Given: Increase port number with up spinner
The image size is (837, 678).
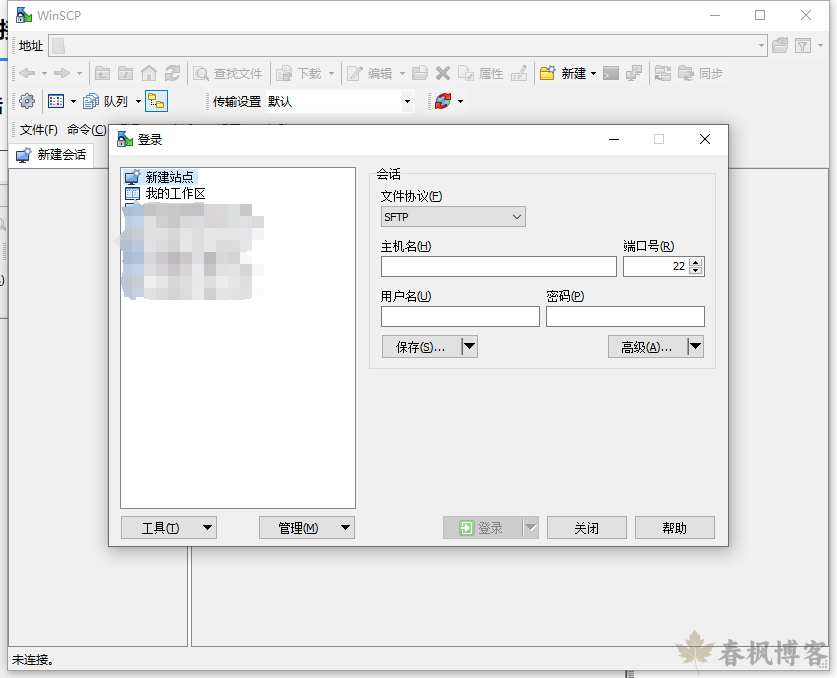Looking at the screenshot, I should (x=696, y=262).
